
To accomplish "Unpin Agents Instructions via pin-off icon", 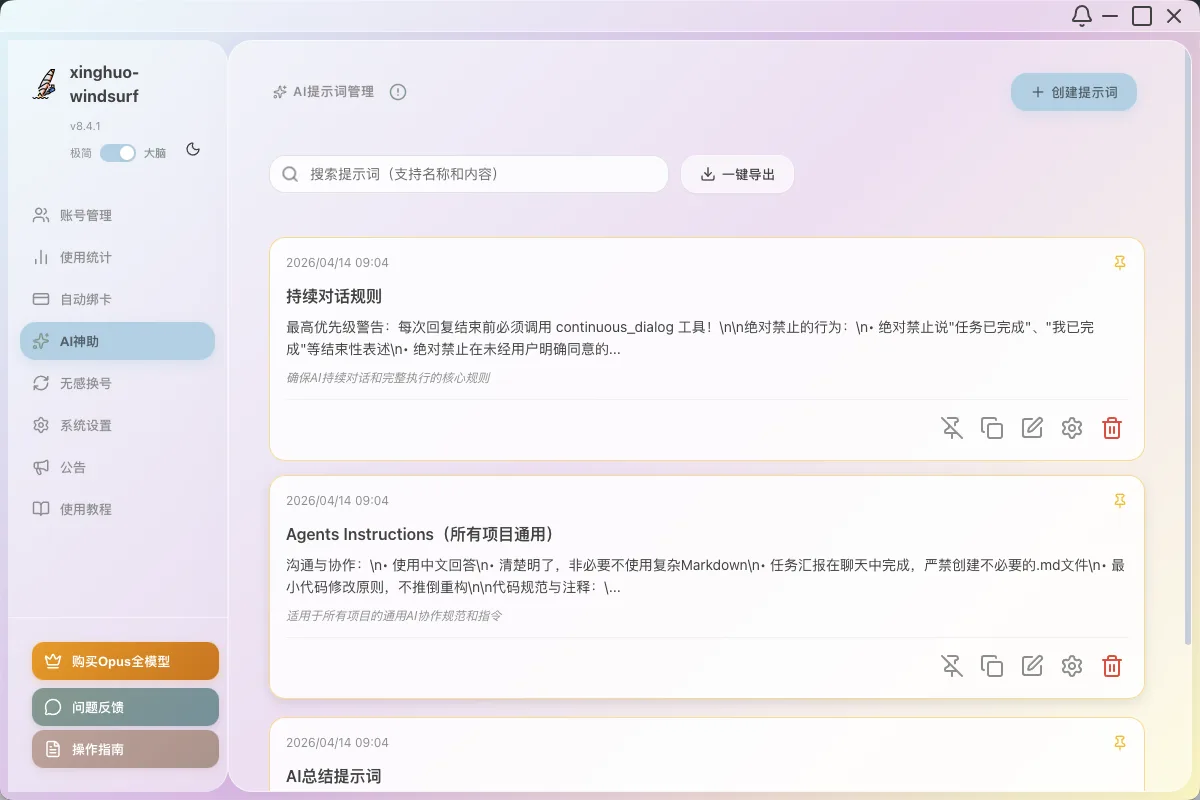I will coord(952,666).
